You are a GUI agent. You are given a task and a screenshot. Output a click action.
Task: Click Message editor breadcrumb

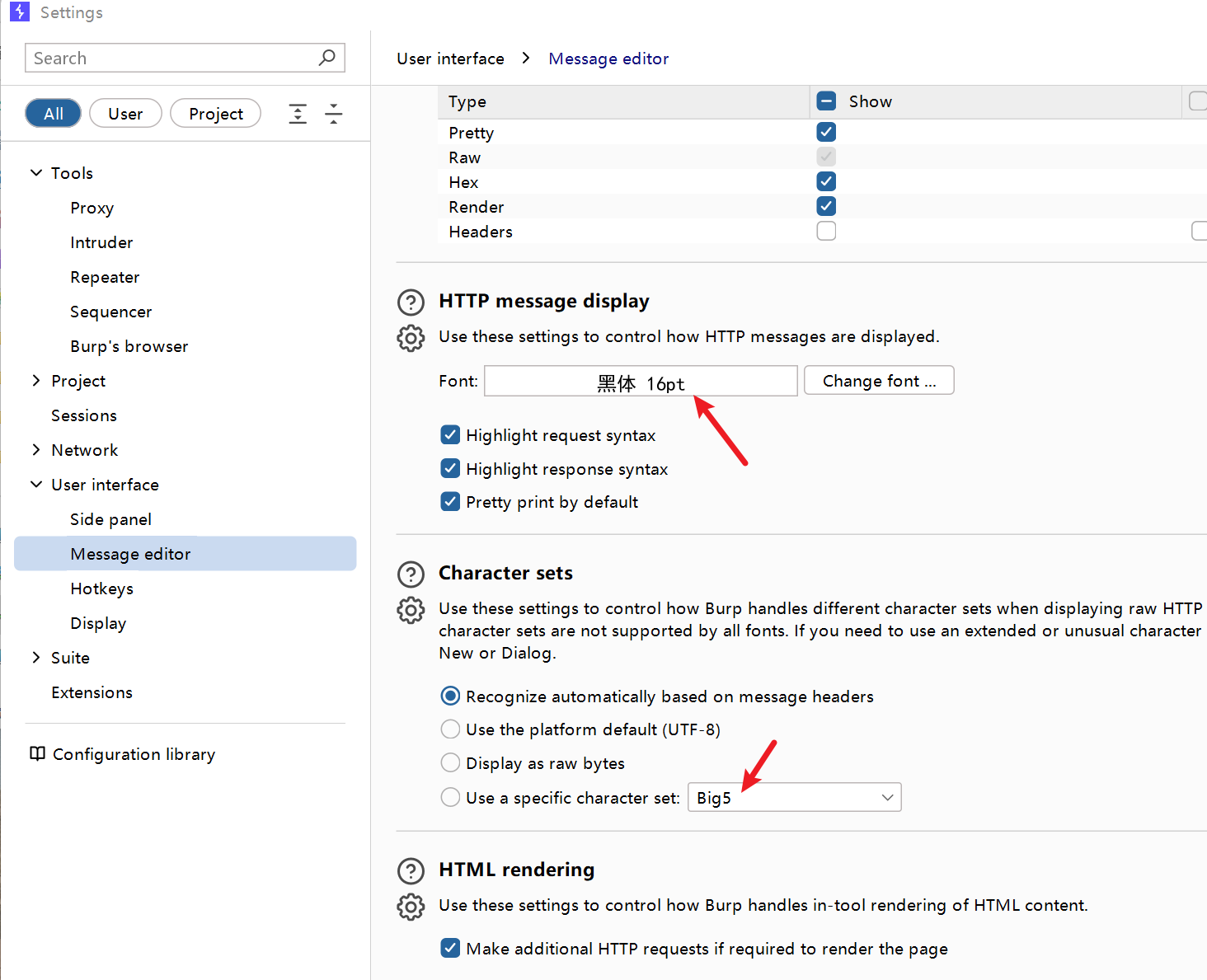pyautogui.click(x=608, y=59)
